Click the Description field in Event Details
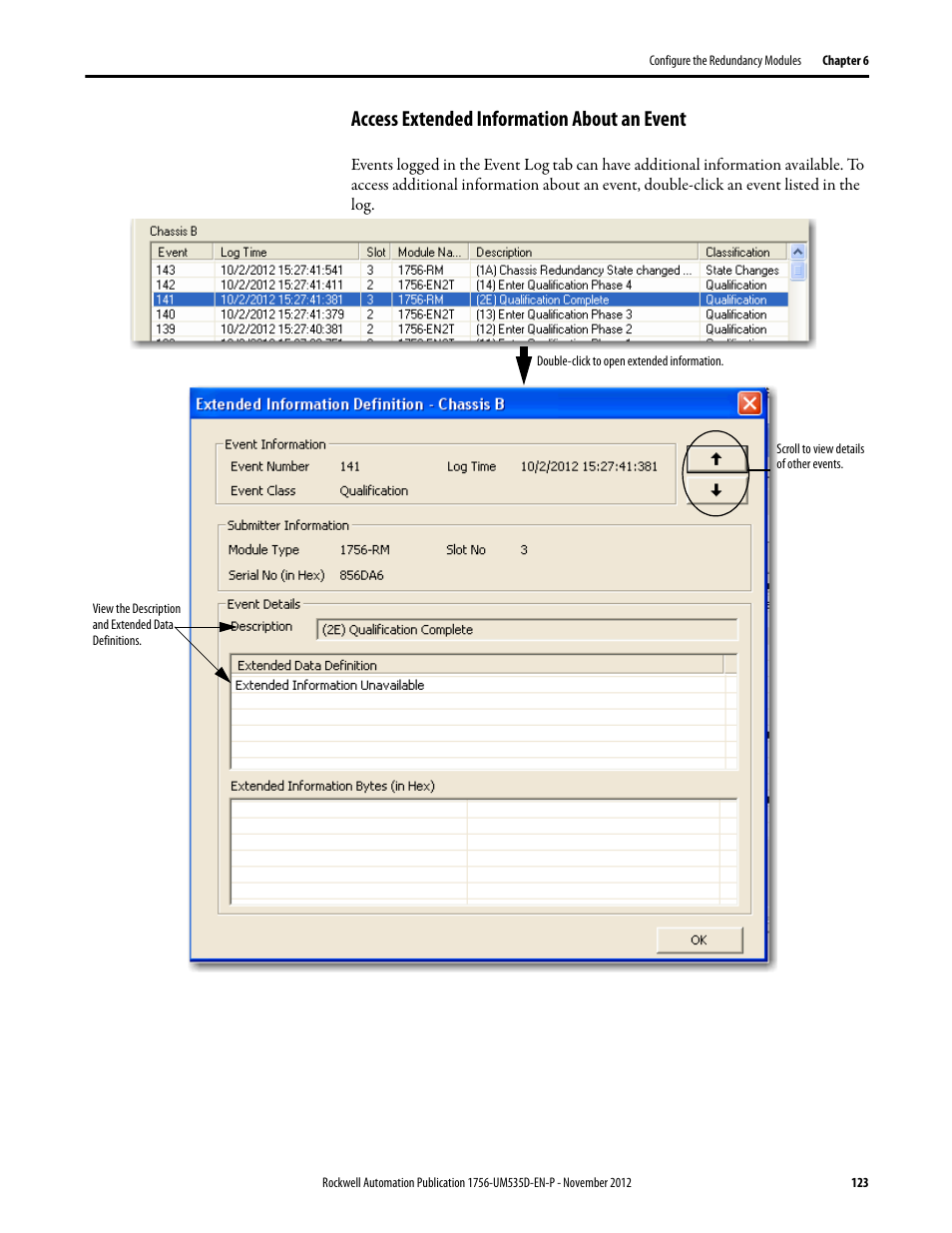 527,630
